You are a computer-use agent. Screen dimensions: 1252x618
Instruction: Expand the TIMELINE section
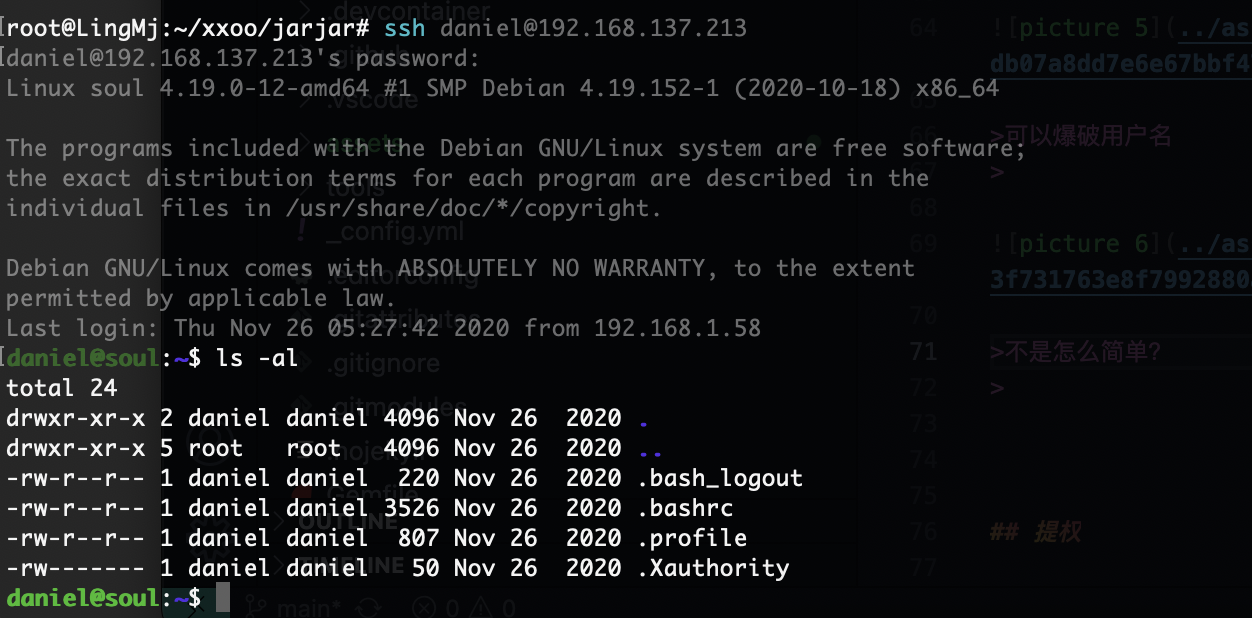[278, 566]
